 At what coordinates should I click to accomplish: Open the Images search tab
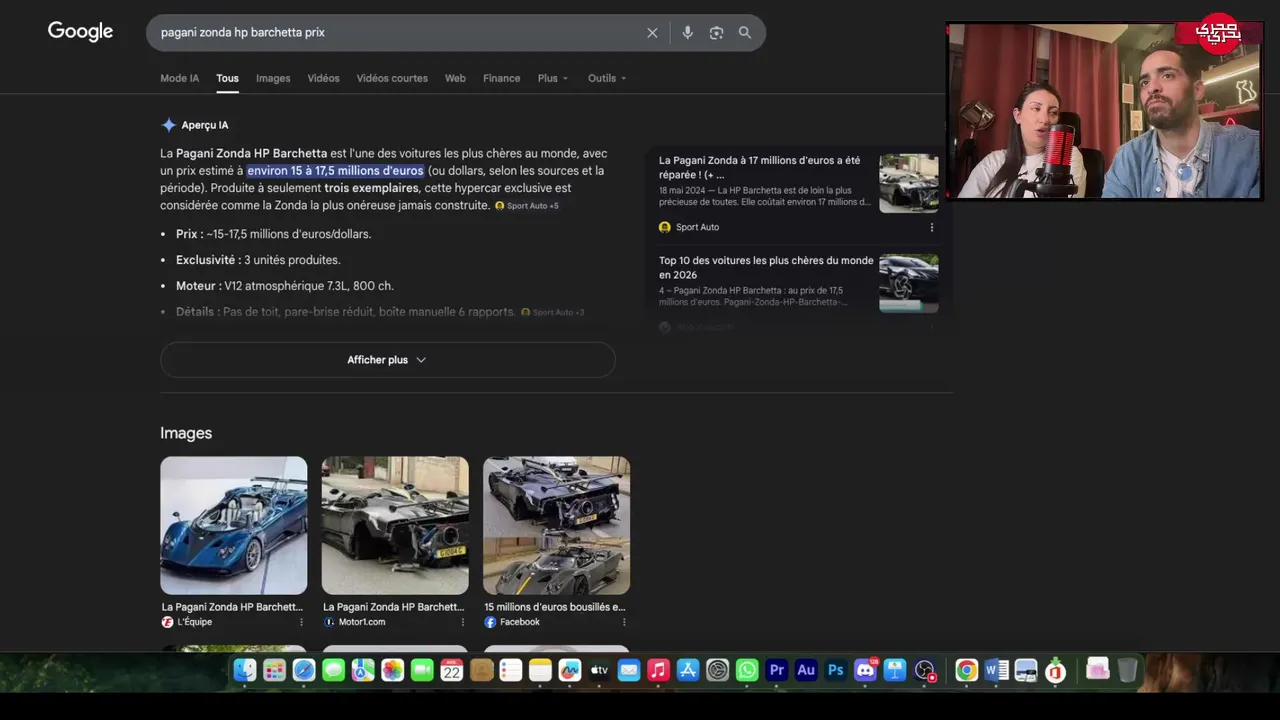tap(273, 78)
